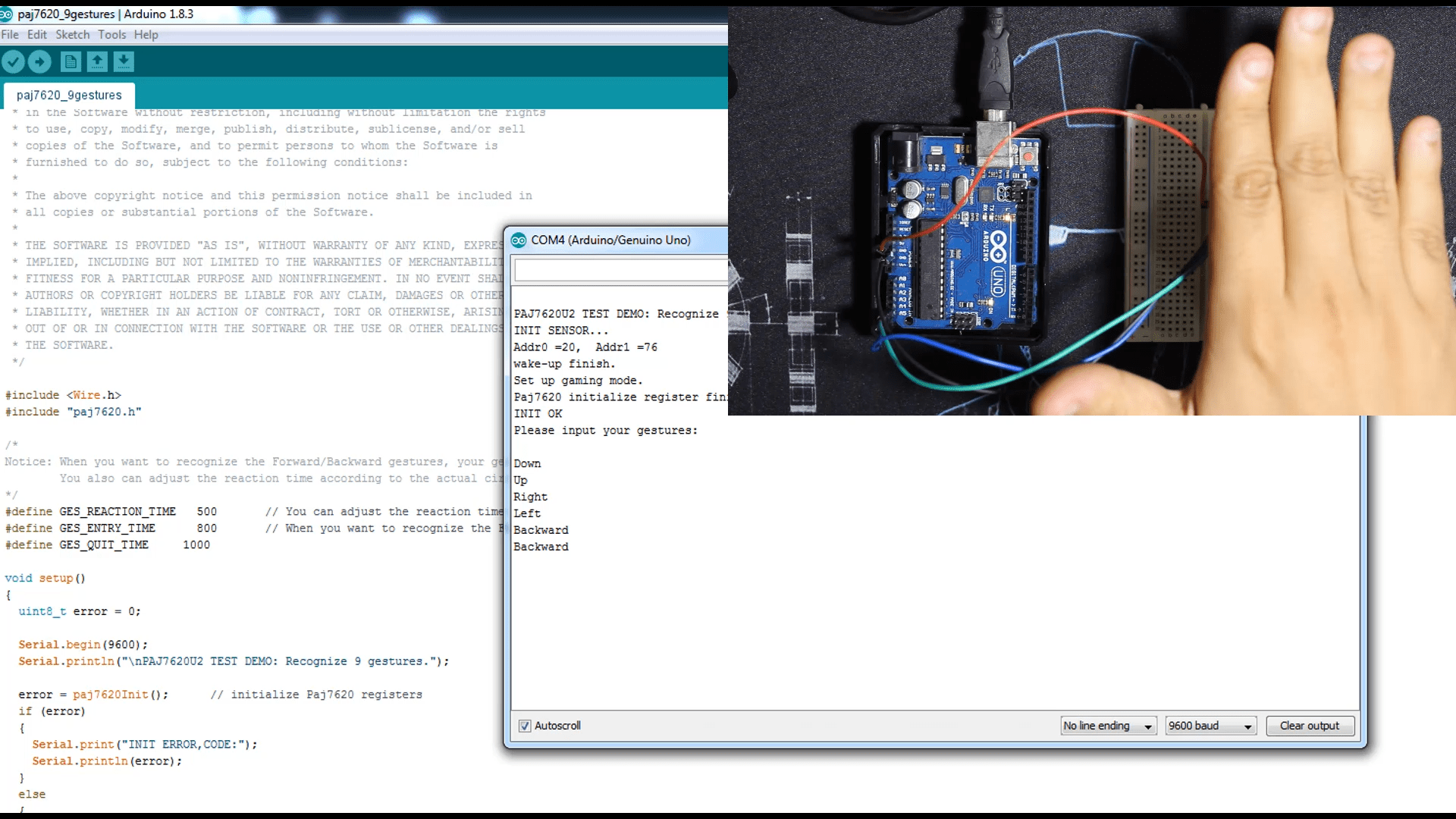Viewport: 1456px width, 819px height.
Task: Select the paj7620_9gestures sketch tab
Action: click(69, 95)
